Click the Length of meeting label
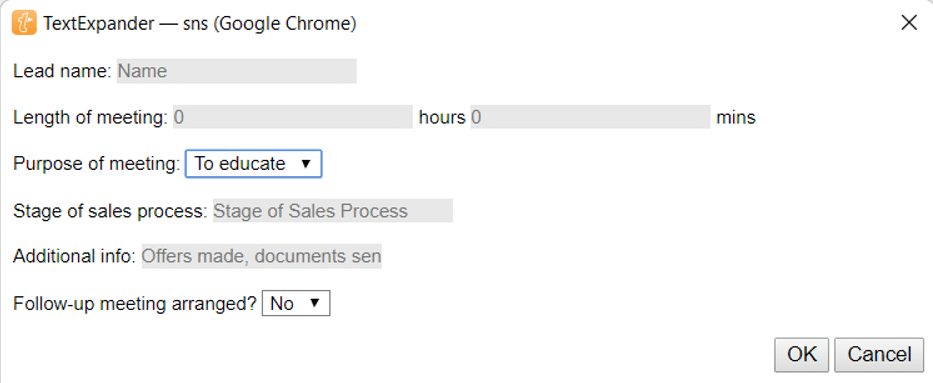933x383 pixels. point(90,118)
